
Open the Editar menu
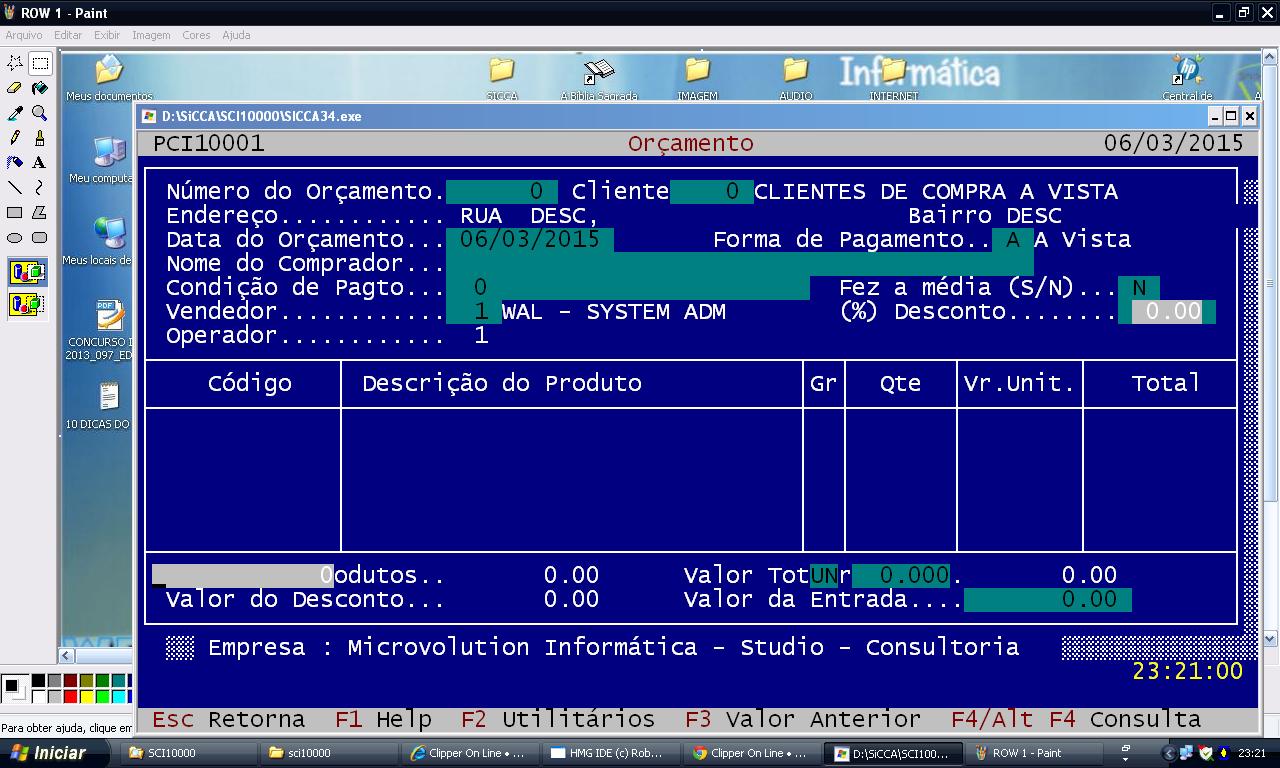(x=68, y=35)
